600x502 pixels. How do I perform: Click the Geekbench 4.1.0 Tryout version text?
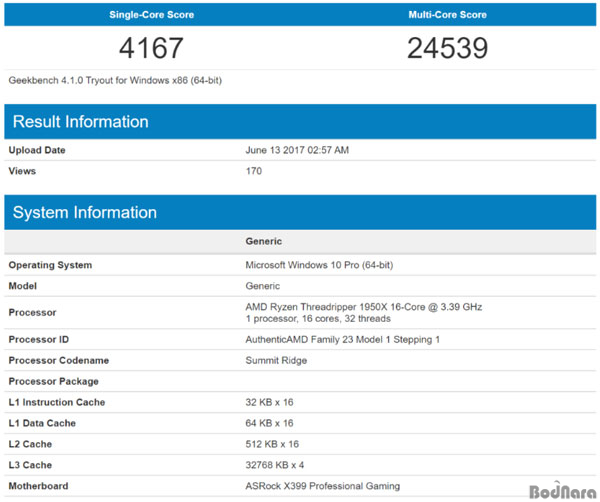[115, 80]
